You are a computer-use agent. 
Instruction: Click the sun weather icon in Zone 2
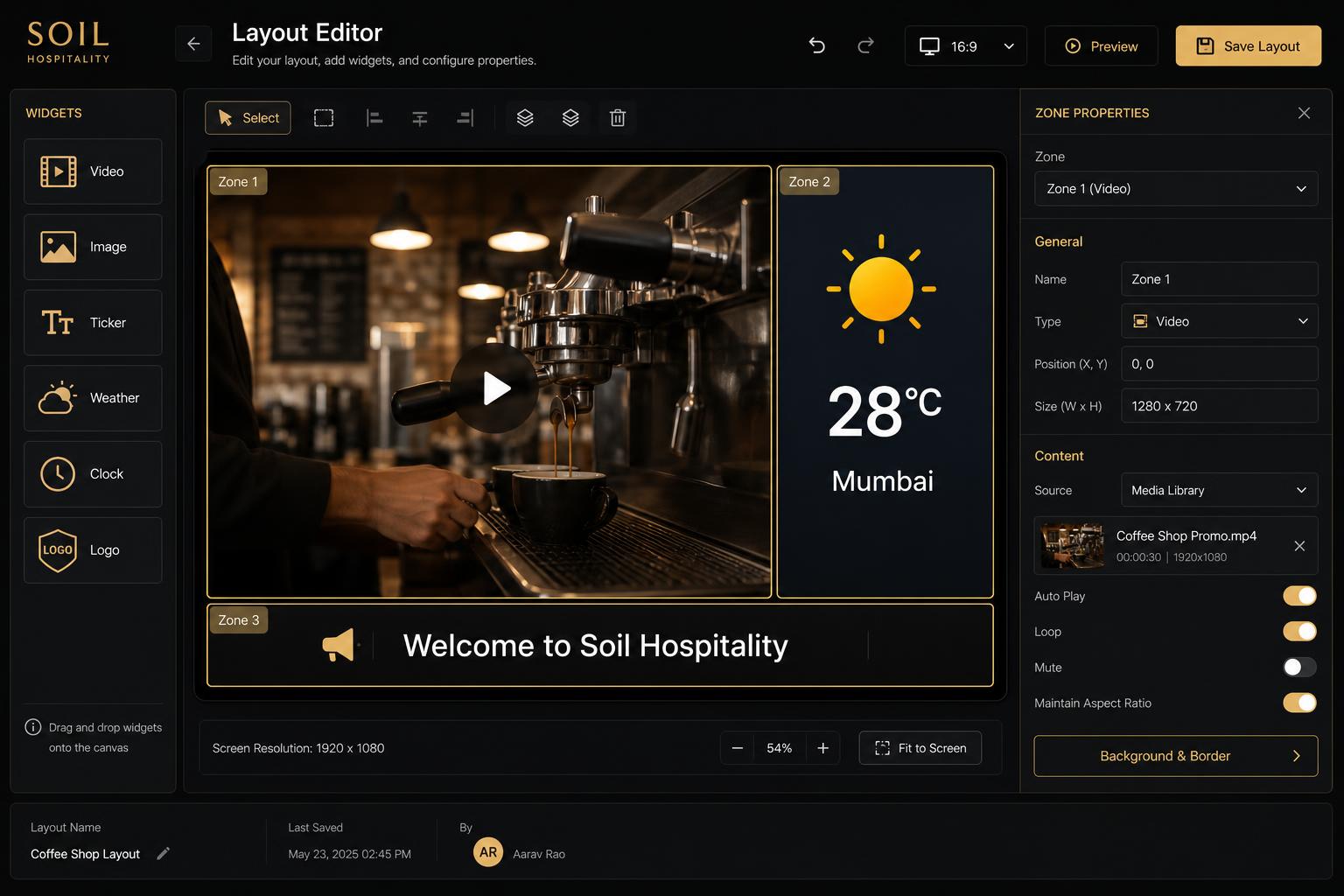click(x=881, y=289)
